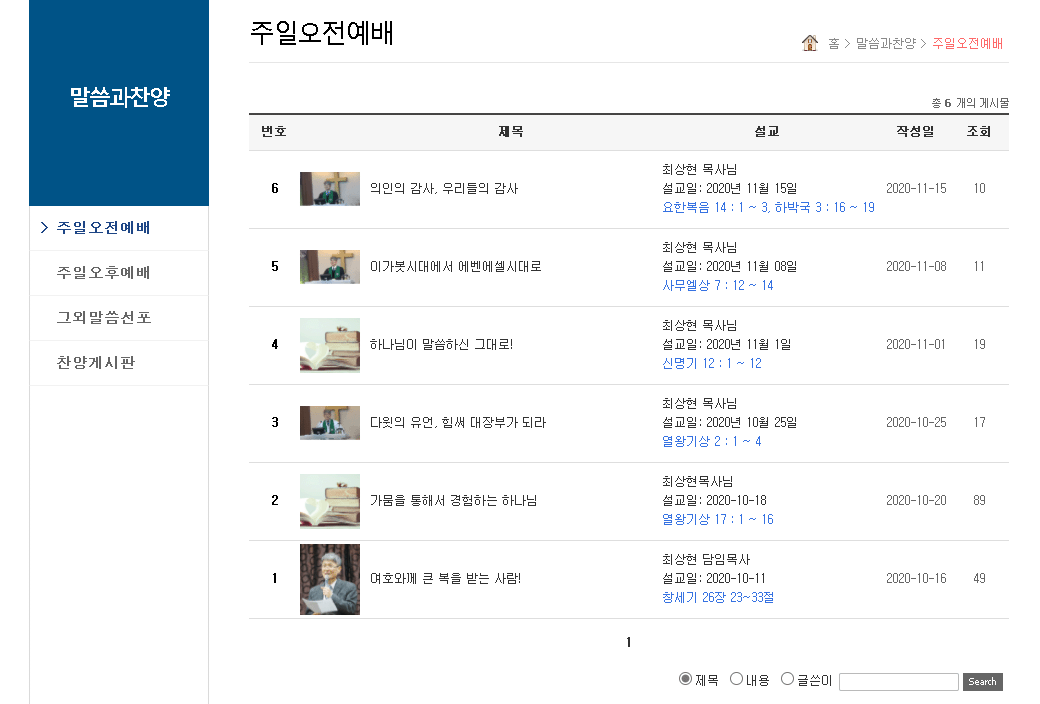Click the 번호 column header
The height and width of the screenshot is (704, 1040).
point(273,131)
